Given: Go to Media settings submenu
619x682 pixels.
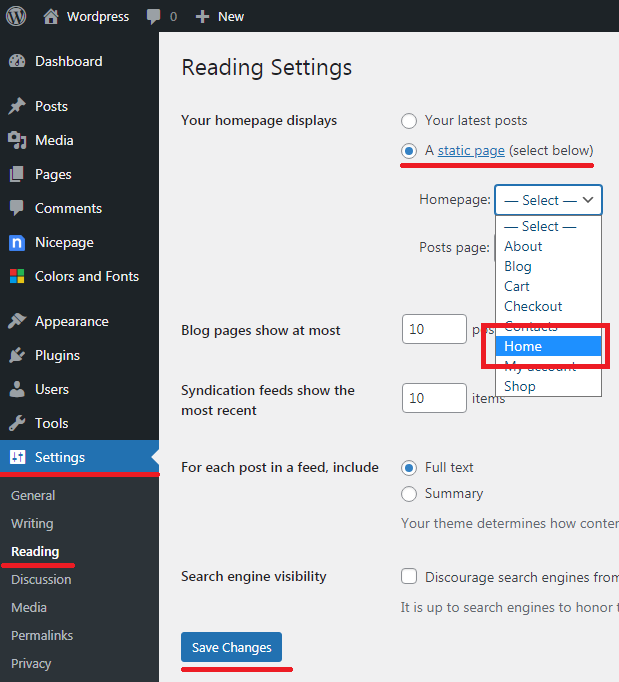Looking at the screenshot, I should (29, 608).
